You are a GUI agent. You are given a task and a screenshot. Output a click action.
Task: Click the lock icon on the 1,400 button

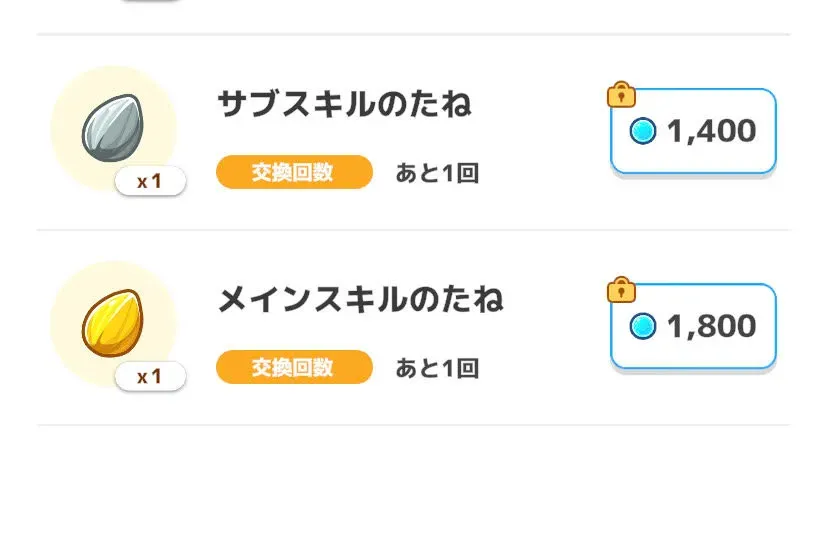621,95
